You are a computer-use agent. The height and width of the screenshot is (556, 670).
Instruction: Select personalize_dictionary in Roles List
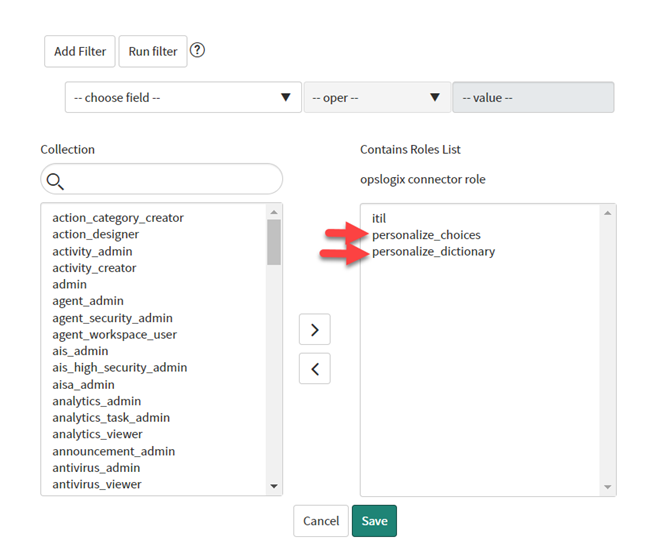pyautogui.click(x=433, y=252)
